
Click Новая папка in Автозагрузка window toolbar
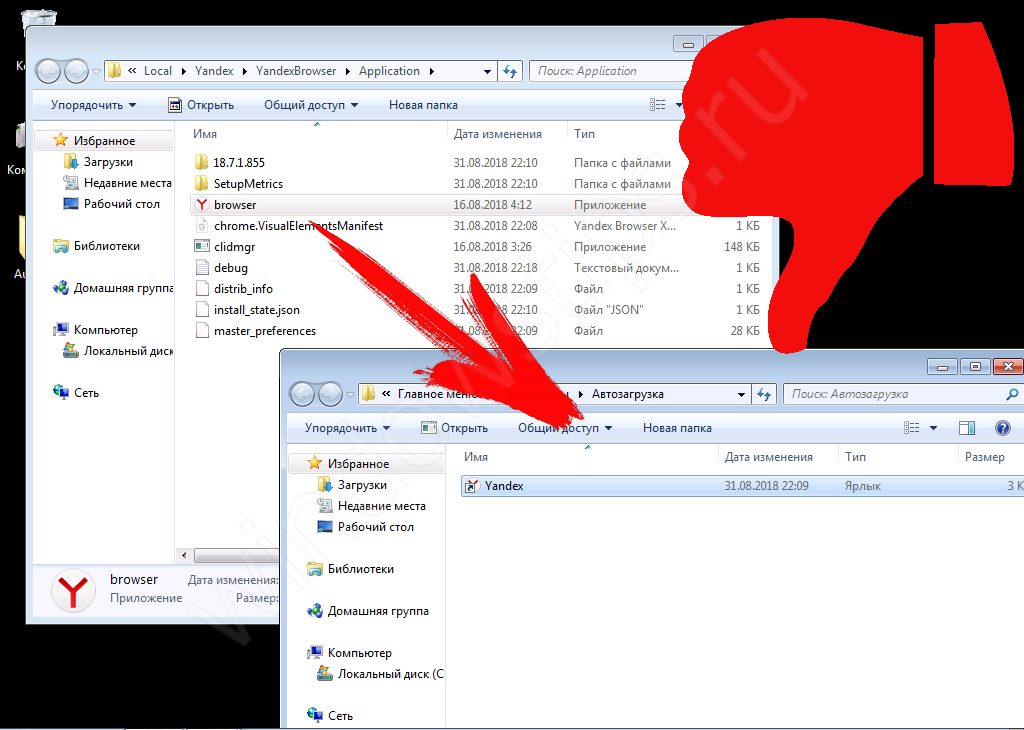[x=677, y=428]
